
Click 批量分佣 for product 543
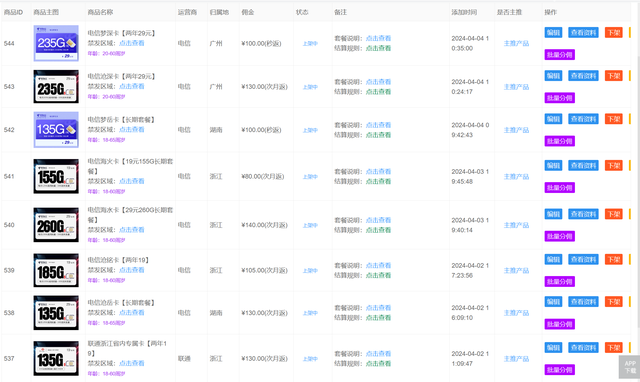click(x=560, y=98)
